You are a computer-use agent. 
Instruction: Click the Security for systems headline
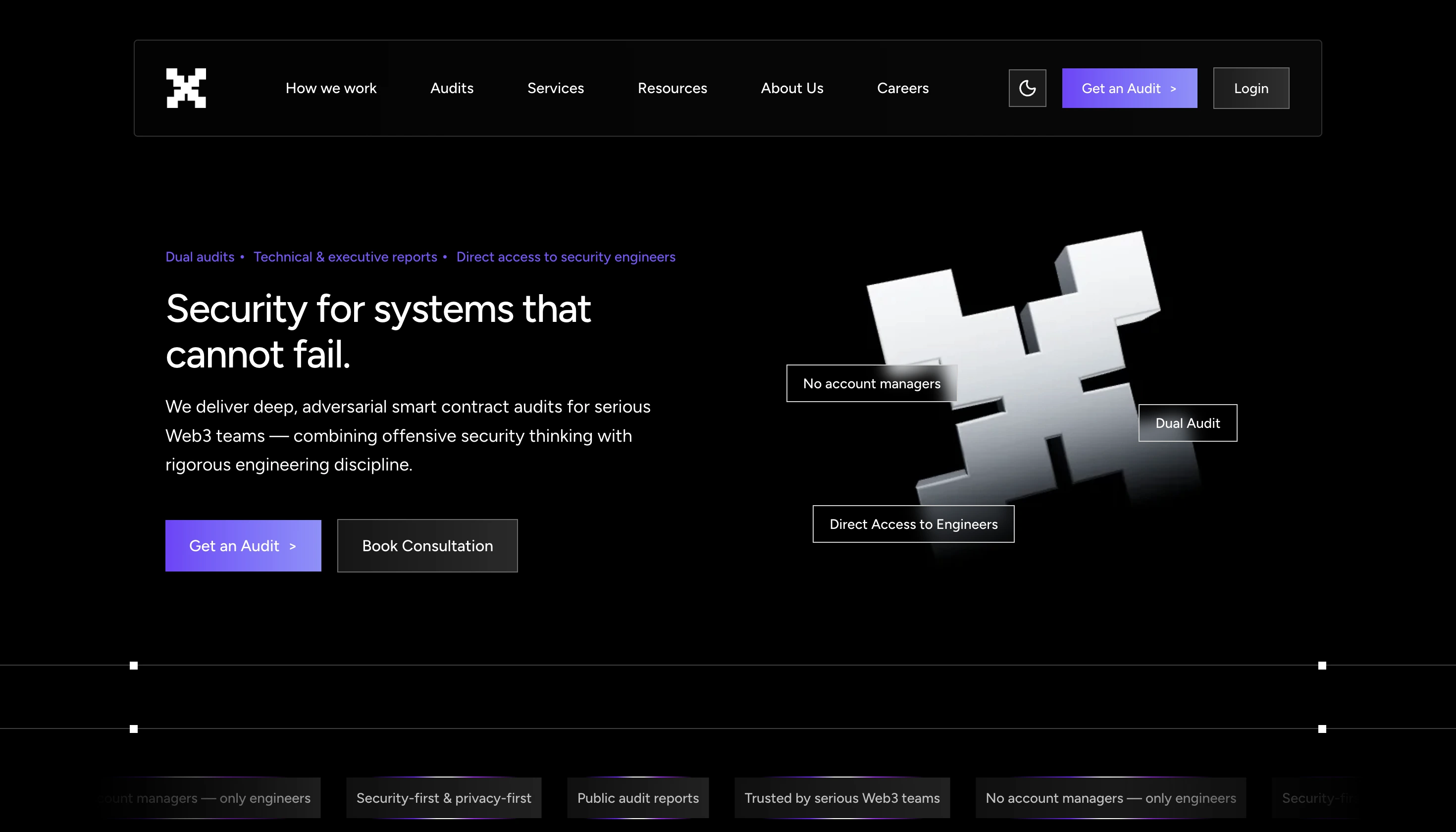[378, 331]
